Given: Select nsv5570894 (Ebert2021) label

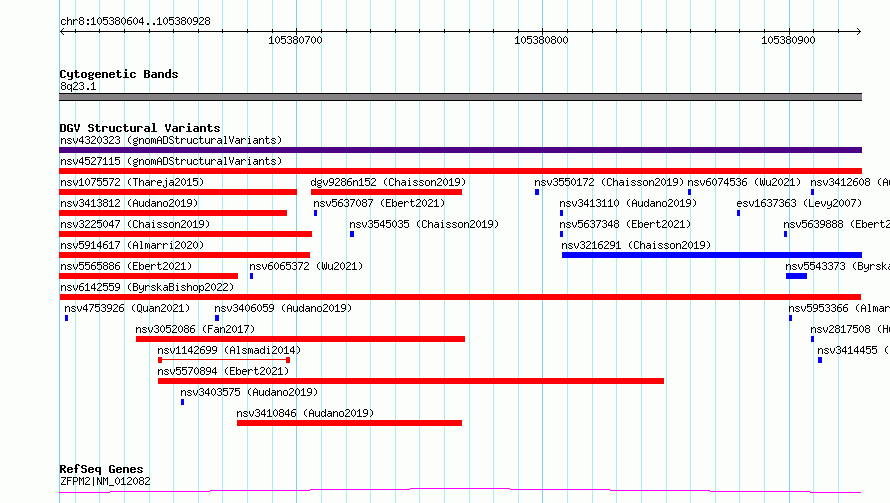Looking at the screenshot, I should (x=223, y=371).
